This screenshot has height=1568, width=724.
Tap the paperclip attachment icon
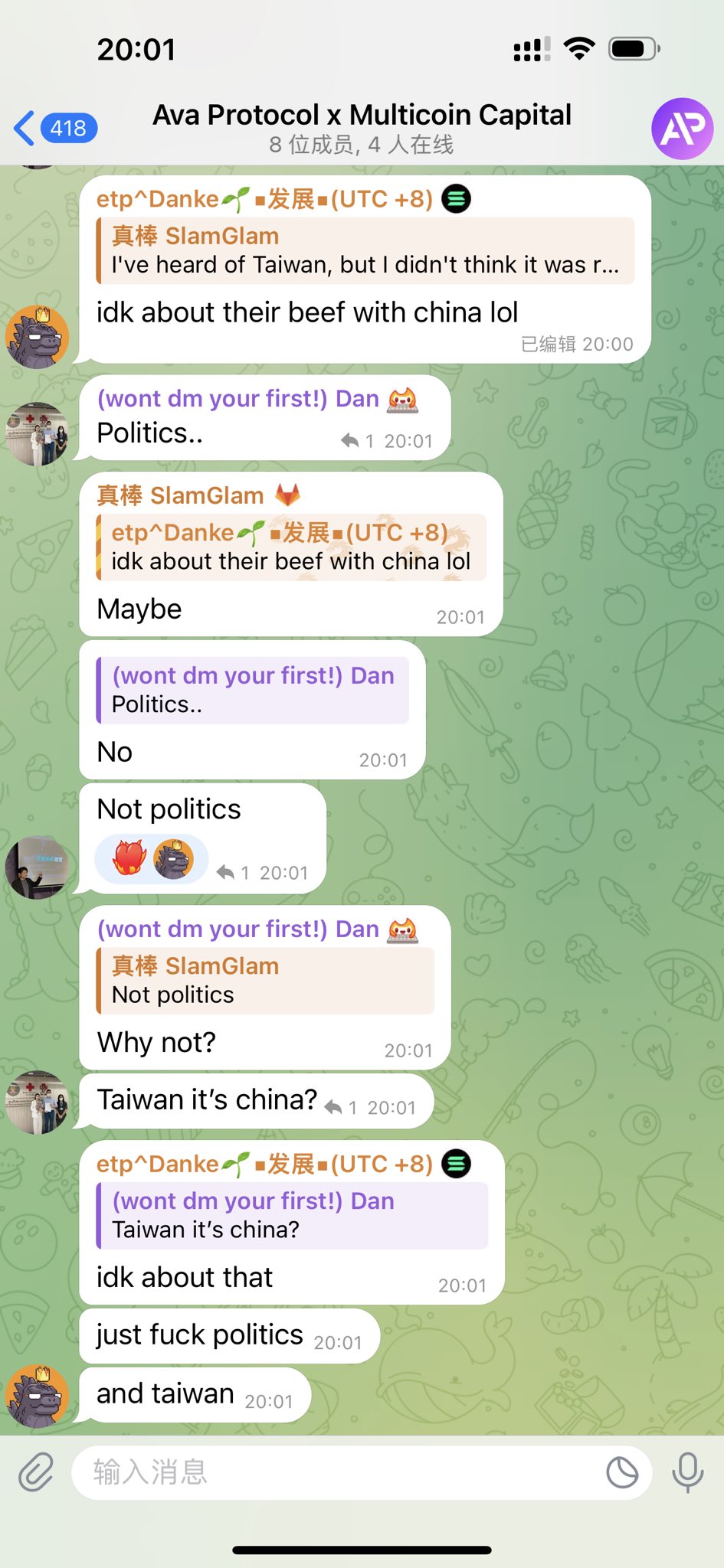[x=36, y=1472]
